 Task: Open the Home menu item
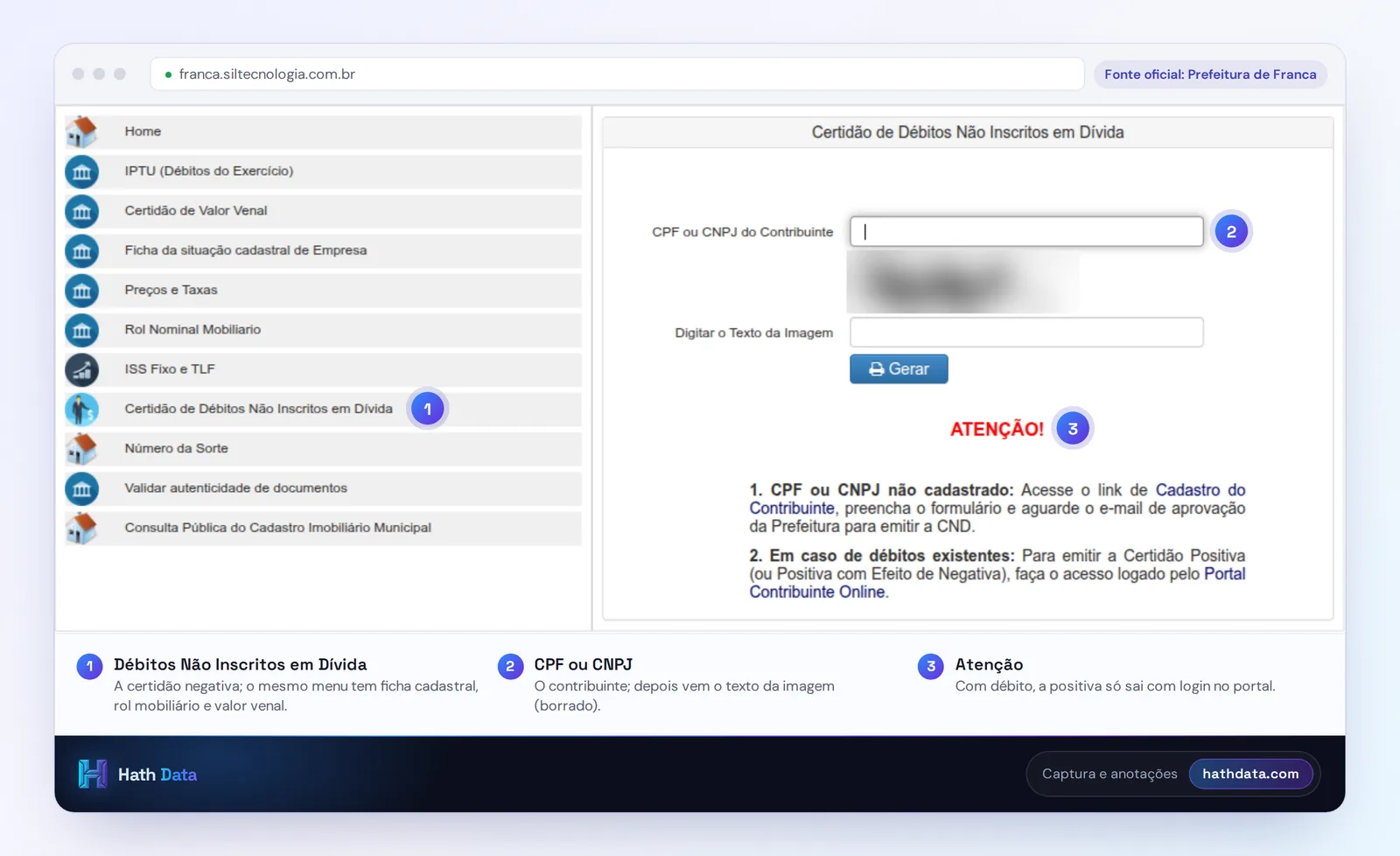click(323, 131)
